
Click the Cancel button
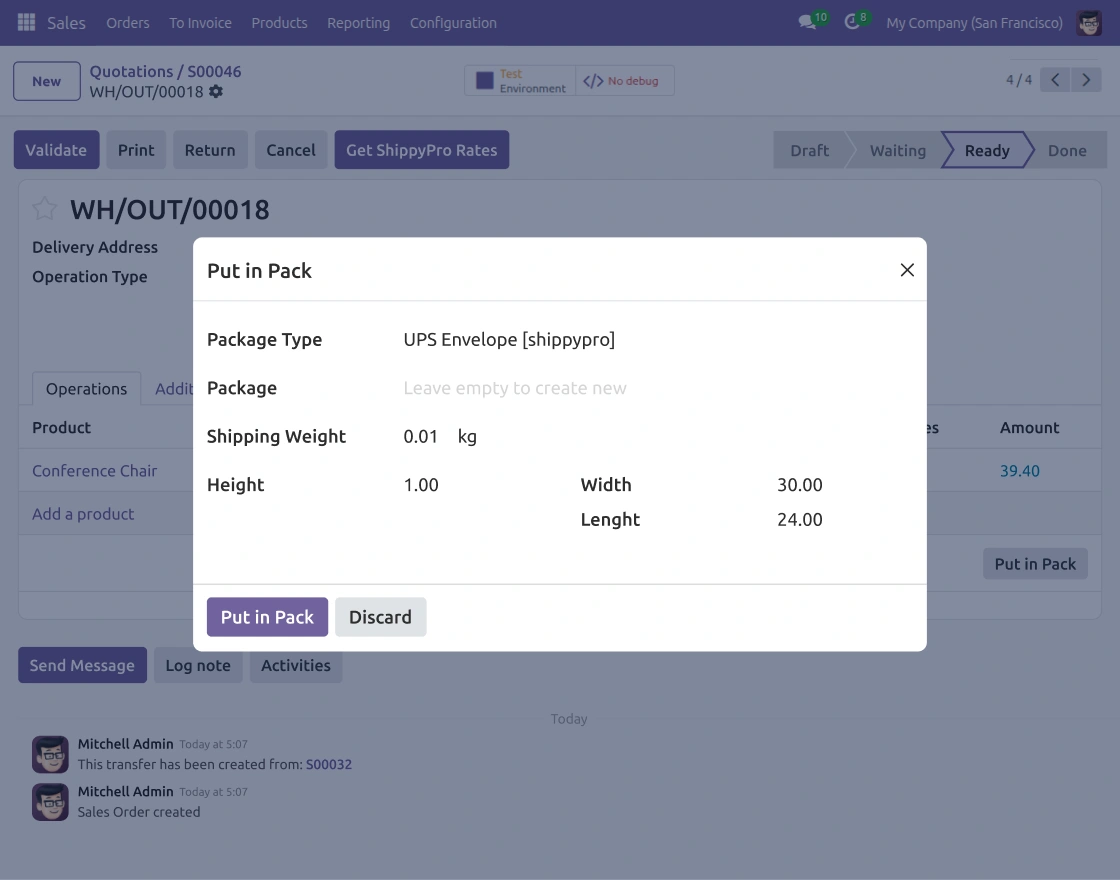(291, 150)
